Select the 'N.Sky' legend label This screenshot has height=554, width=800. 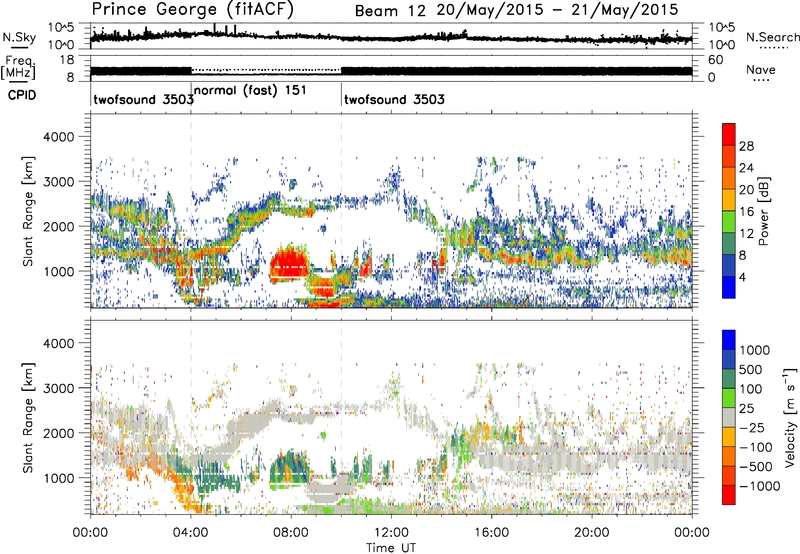[19, 37]
